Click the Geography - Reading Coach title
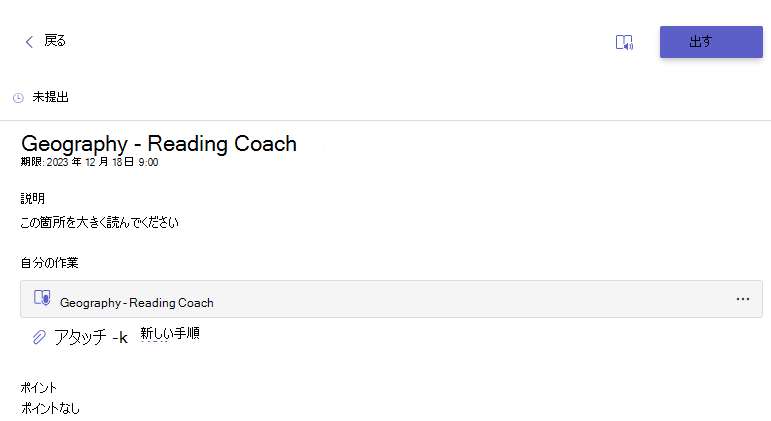The image size is (771, 421). tap(159, 144)
